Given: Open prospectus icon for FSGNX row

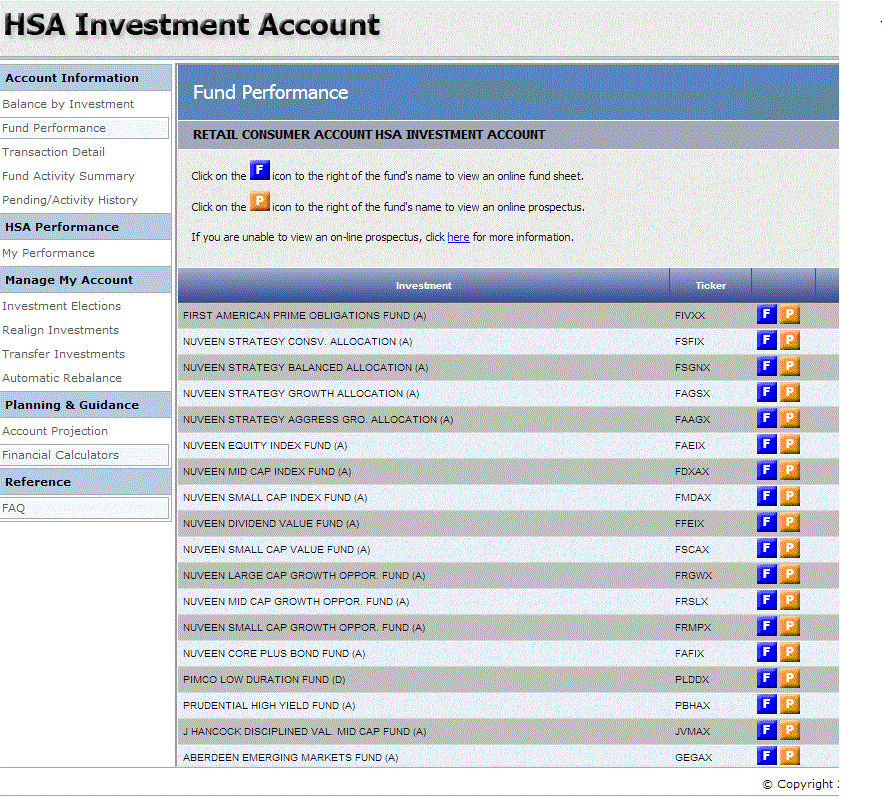Looking at the screenshot, I should 790,366.
